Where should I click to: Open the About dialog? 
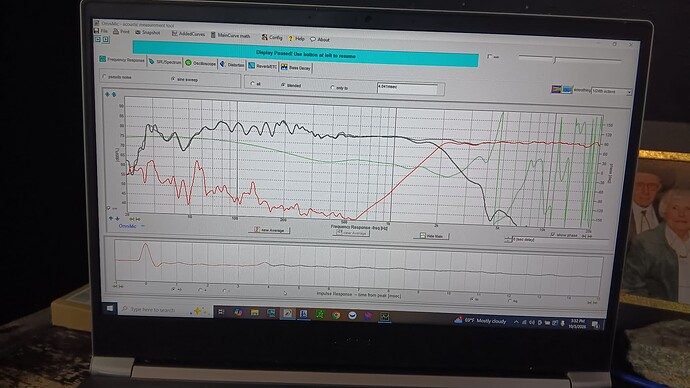coord(320,40)
